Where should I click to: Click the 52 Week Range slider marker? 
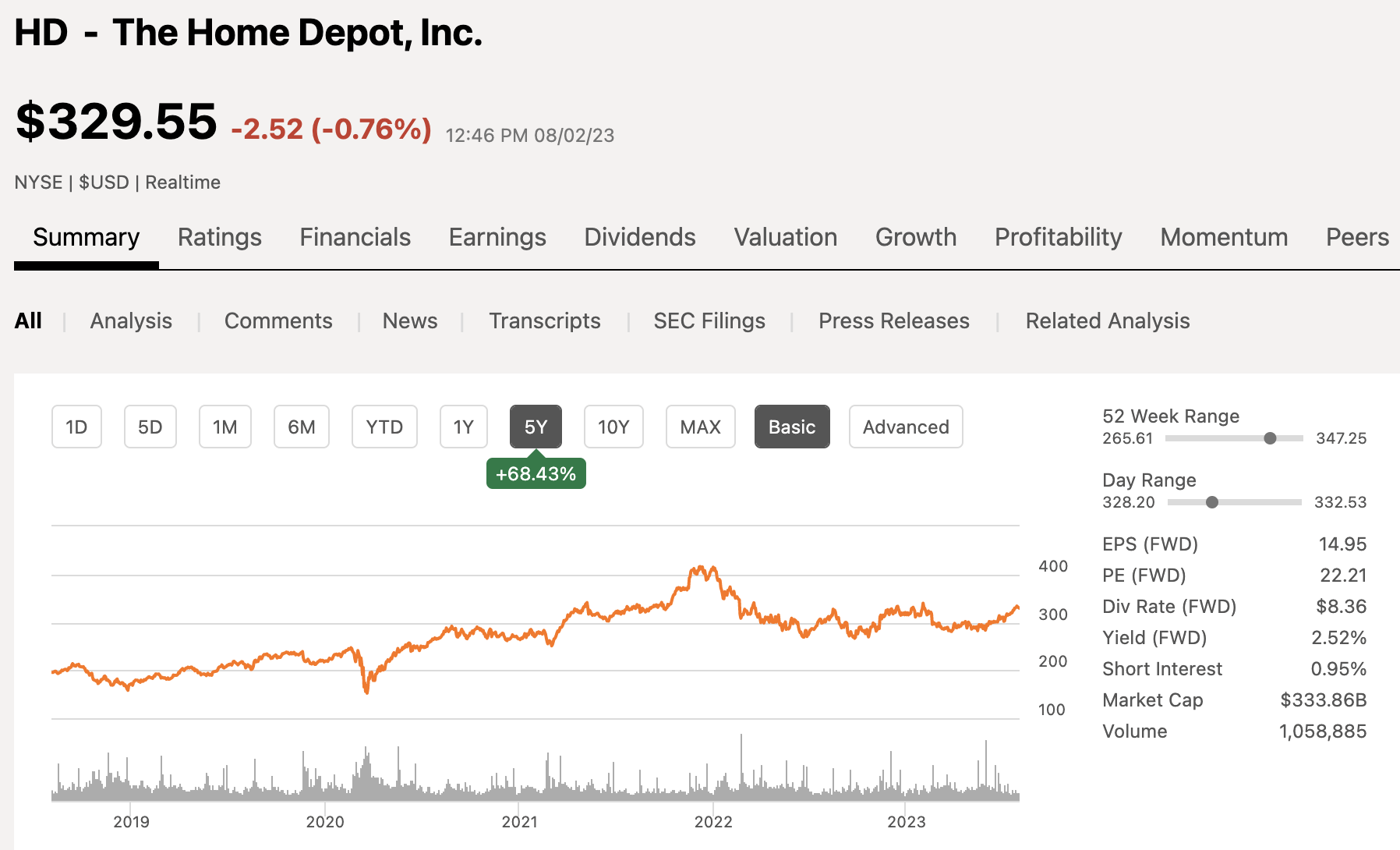1270,438
